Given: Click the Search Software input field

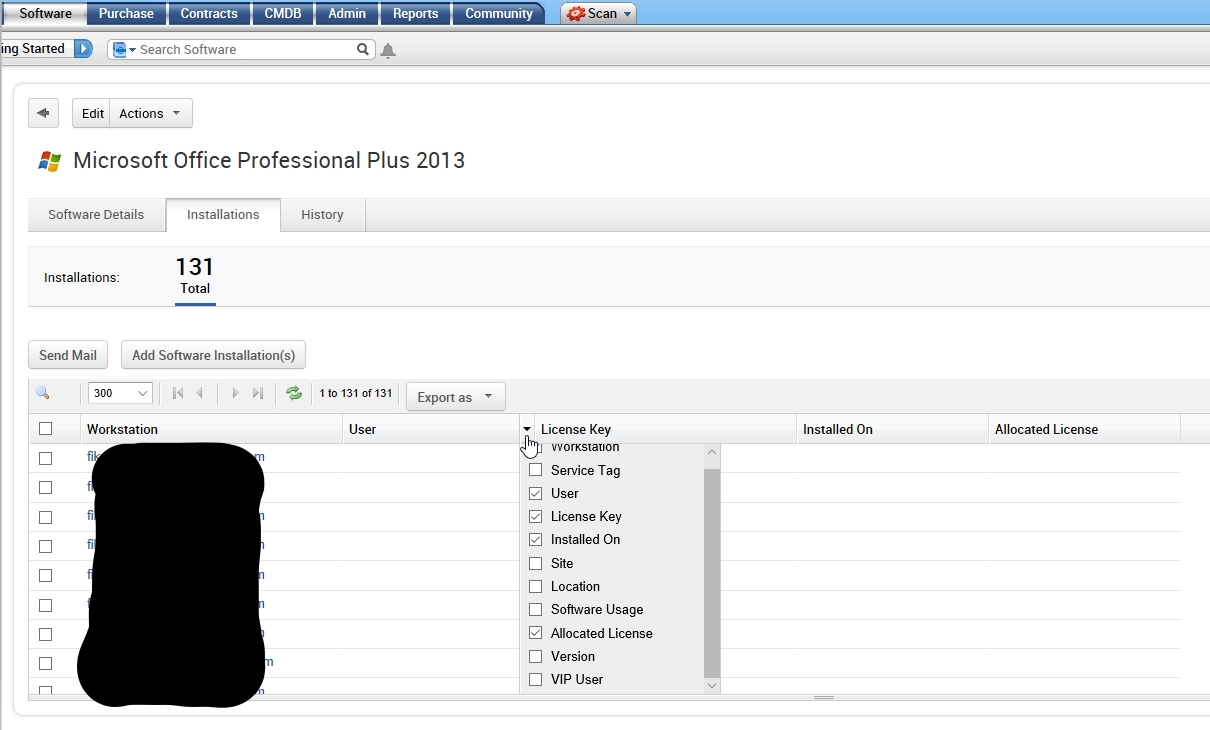Looking at the screenshot, I should click(246, 49).
